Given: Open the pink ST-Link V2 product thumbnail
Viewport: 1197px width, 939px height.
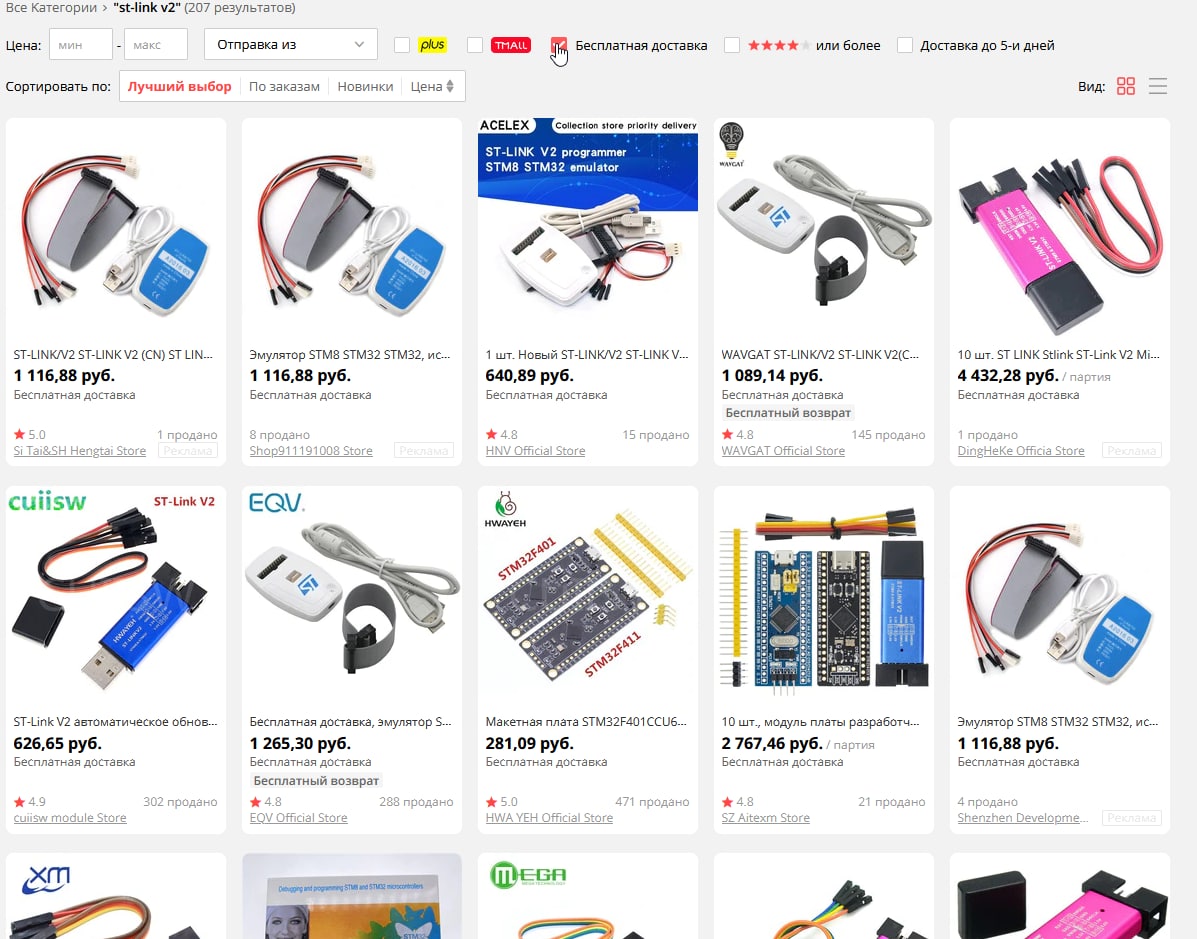Looking at the screenshot, I should pyautogui.click(x=1060, y=227).
